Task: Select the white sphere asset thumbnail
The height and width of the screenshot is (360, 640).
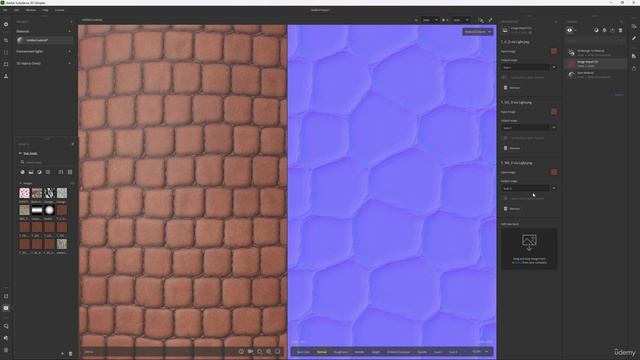Action: point(49,210)
